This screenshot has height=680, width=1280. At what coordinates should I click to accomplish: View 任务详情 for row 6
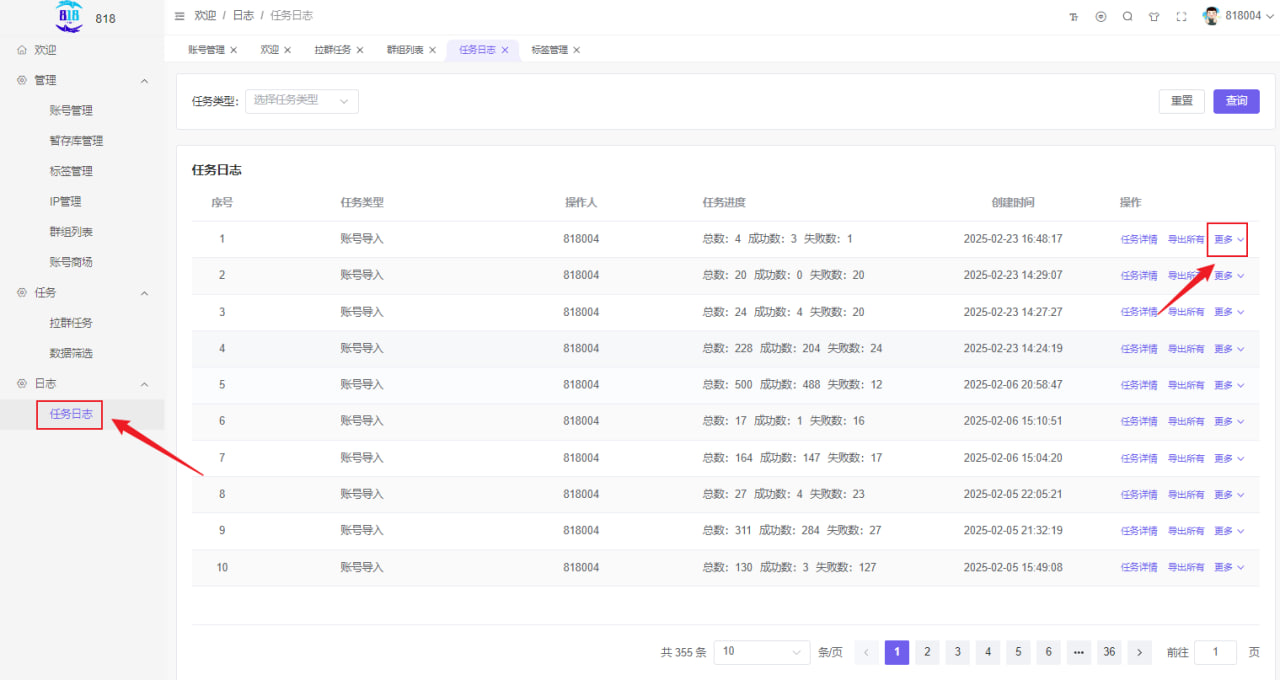(x=1139, y=422)
